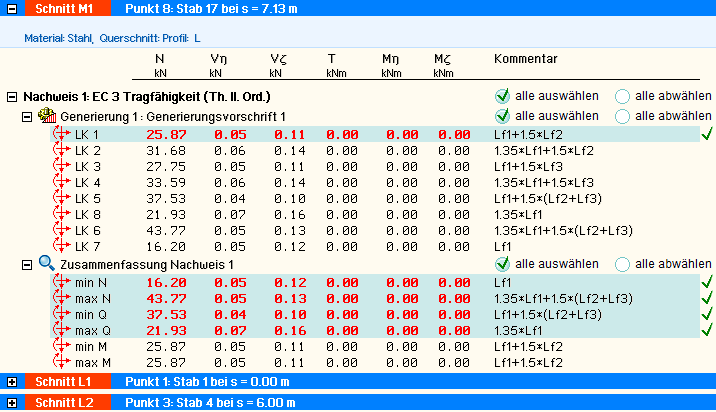Expand the Schnitt L1 section
The height and width of the screenshot is (412, 716).
coord(11,382)
